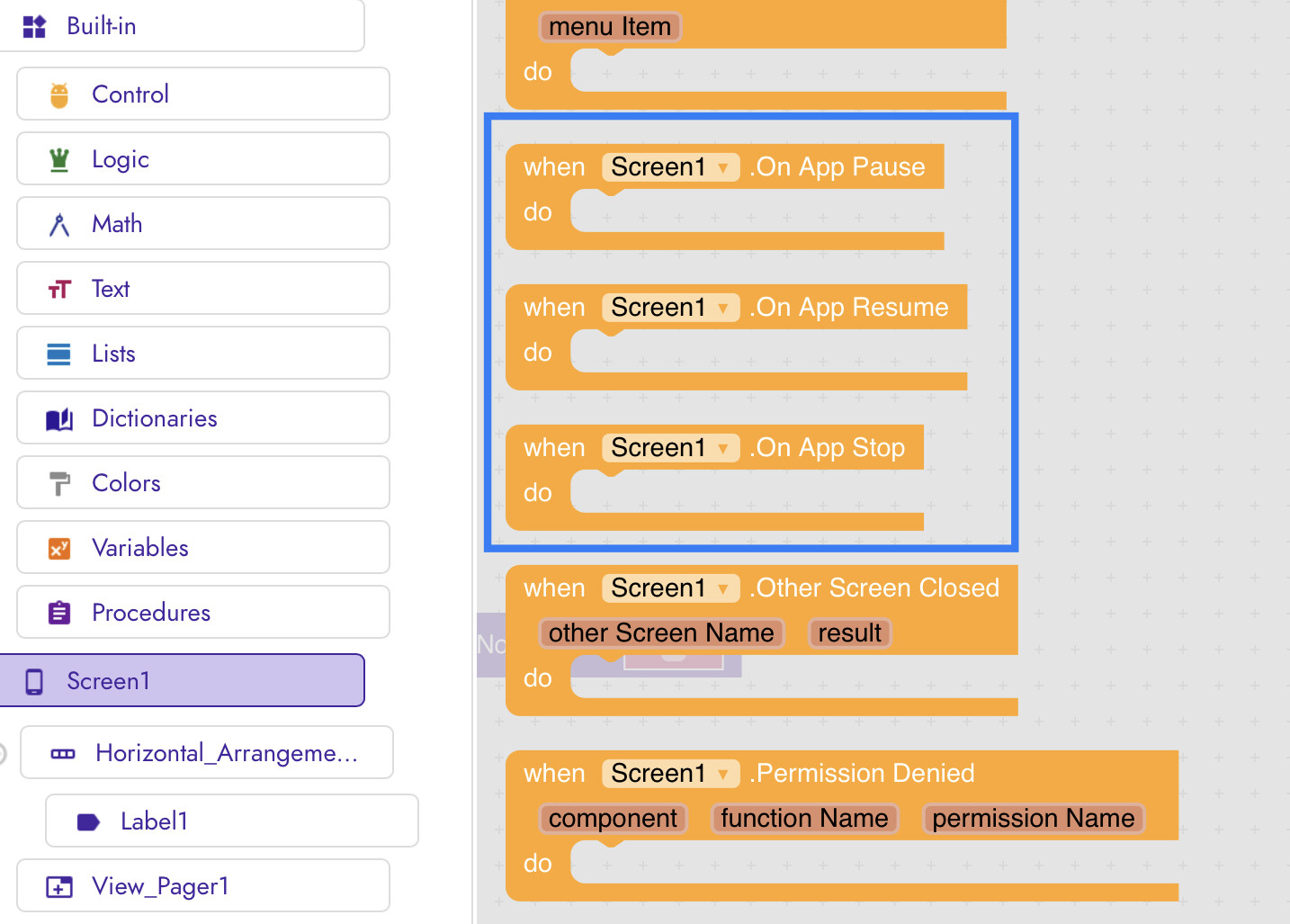1290x924 pixels.
Task: Open Screen1 dropdown in Other Screen Closed block
Action: pyautogui.click(x=670, y=588)
